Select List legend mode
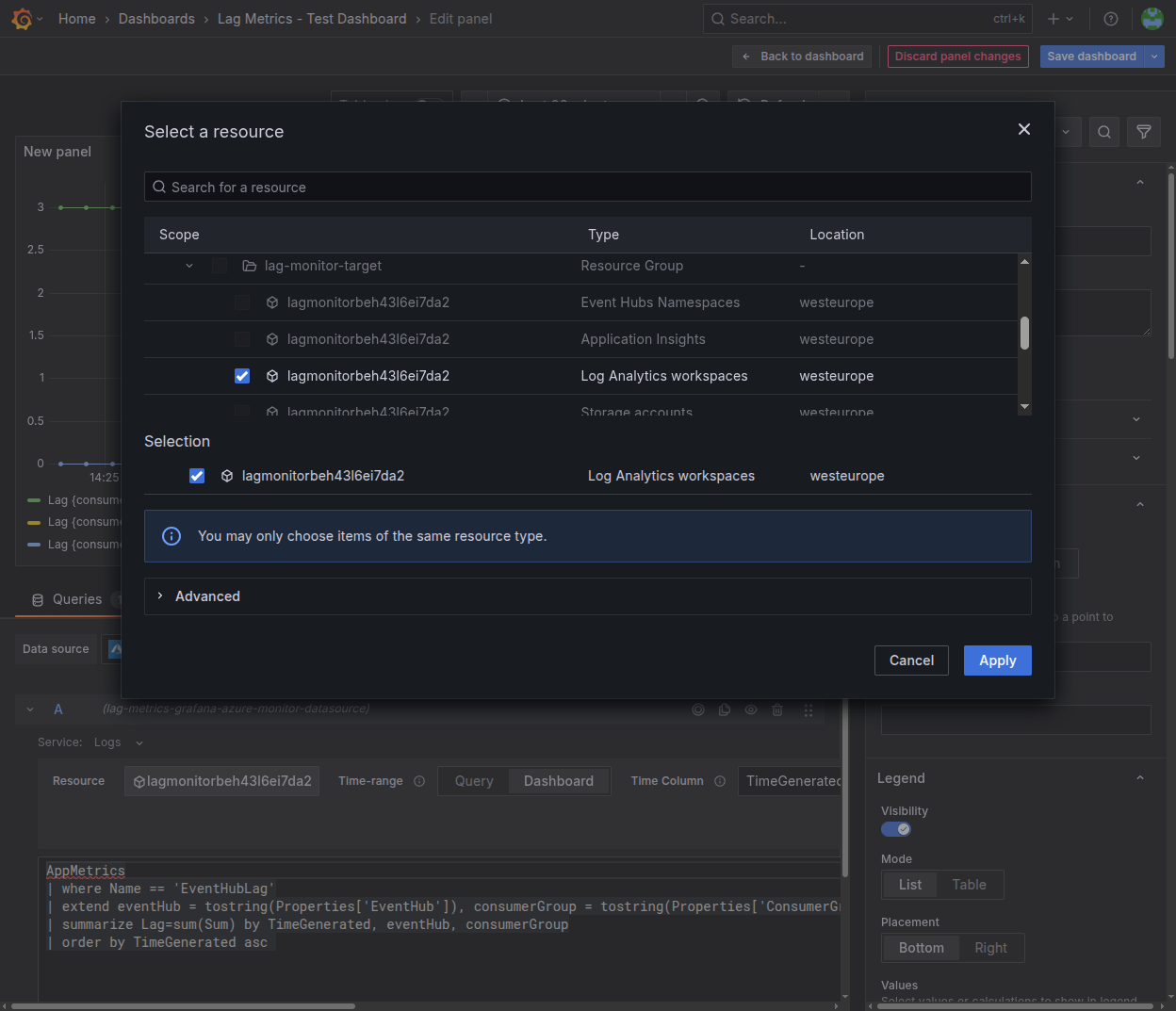 point(910,885)
